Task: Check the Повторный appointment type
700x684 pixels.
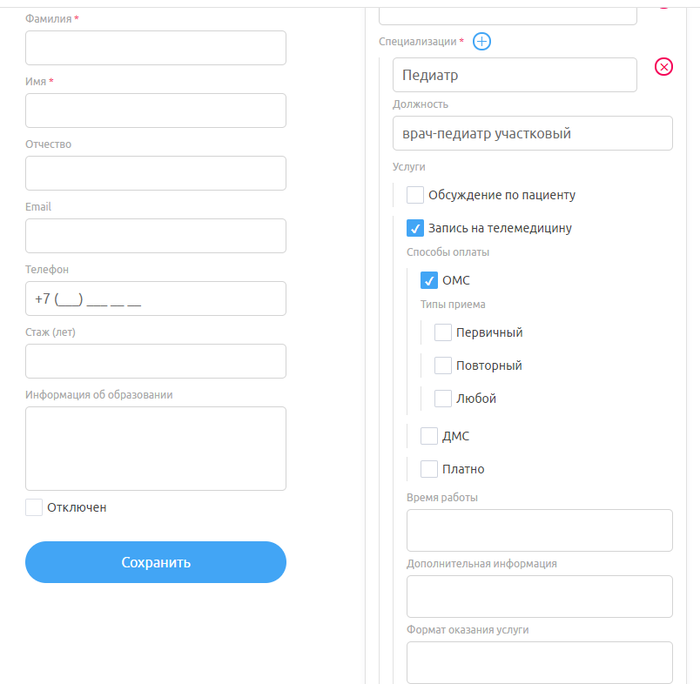Action: 443,366
